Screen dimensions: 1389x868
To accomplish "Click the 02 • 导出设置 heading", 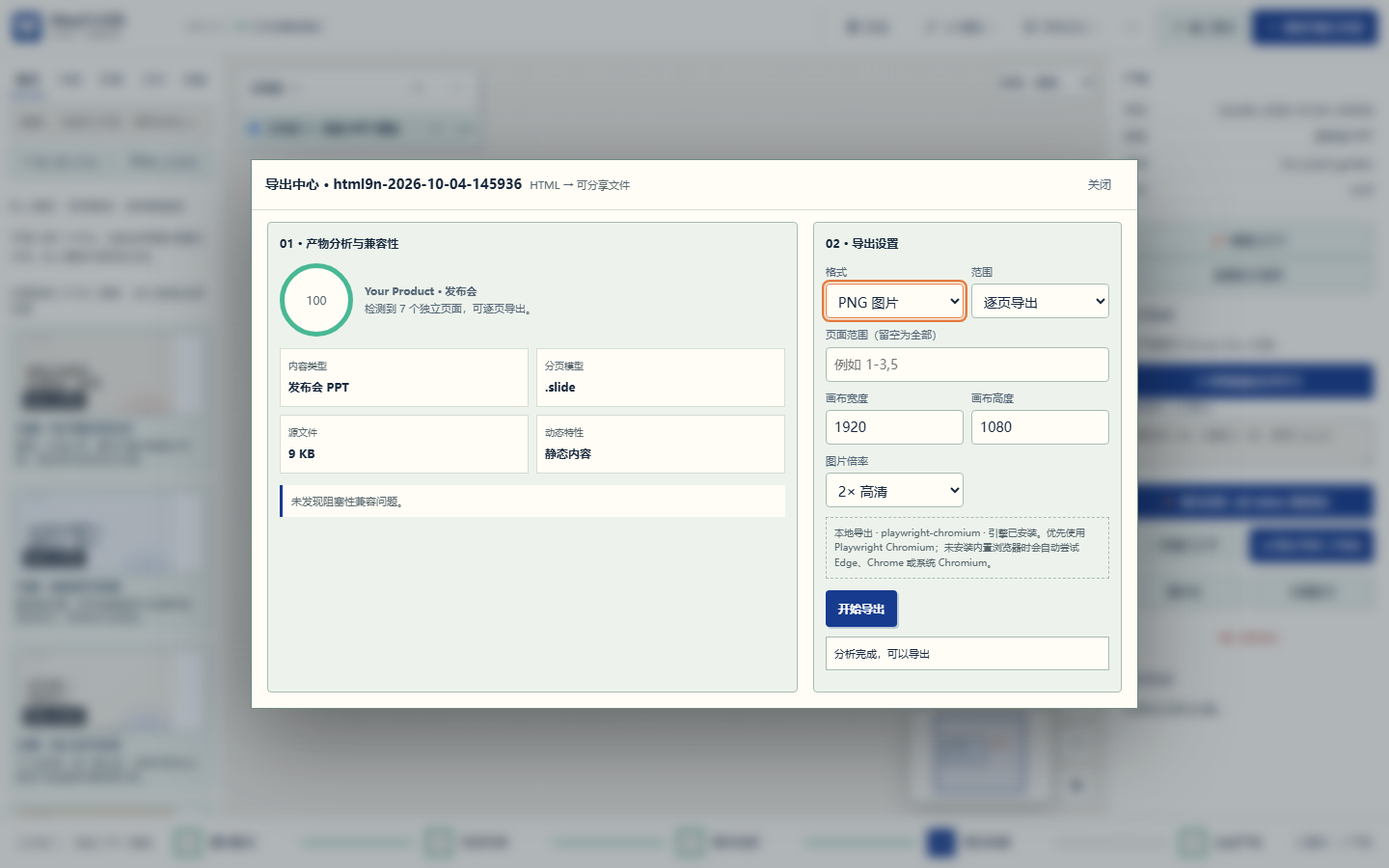I will (x=861, y=243).
